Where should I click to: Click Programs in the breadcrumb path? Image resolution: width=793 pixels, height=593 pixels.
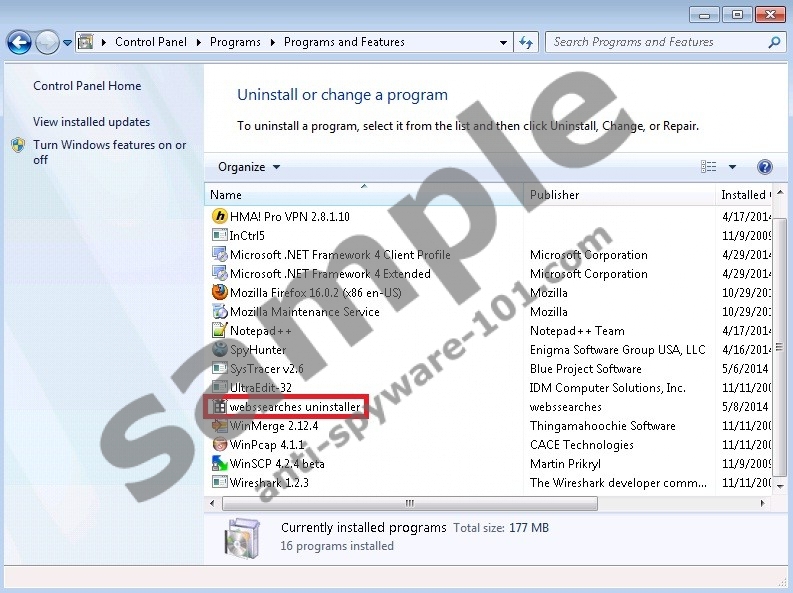235,42
